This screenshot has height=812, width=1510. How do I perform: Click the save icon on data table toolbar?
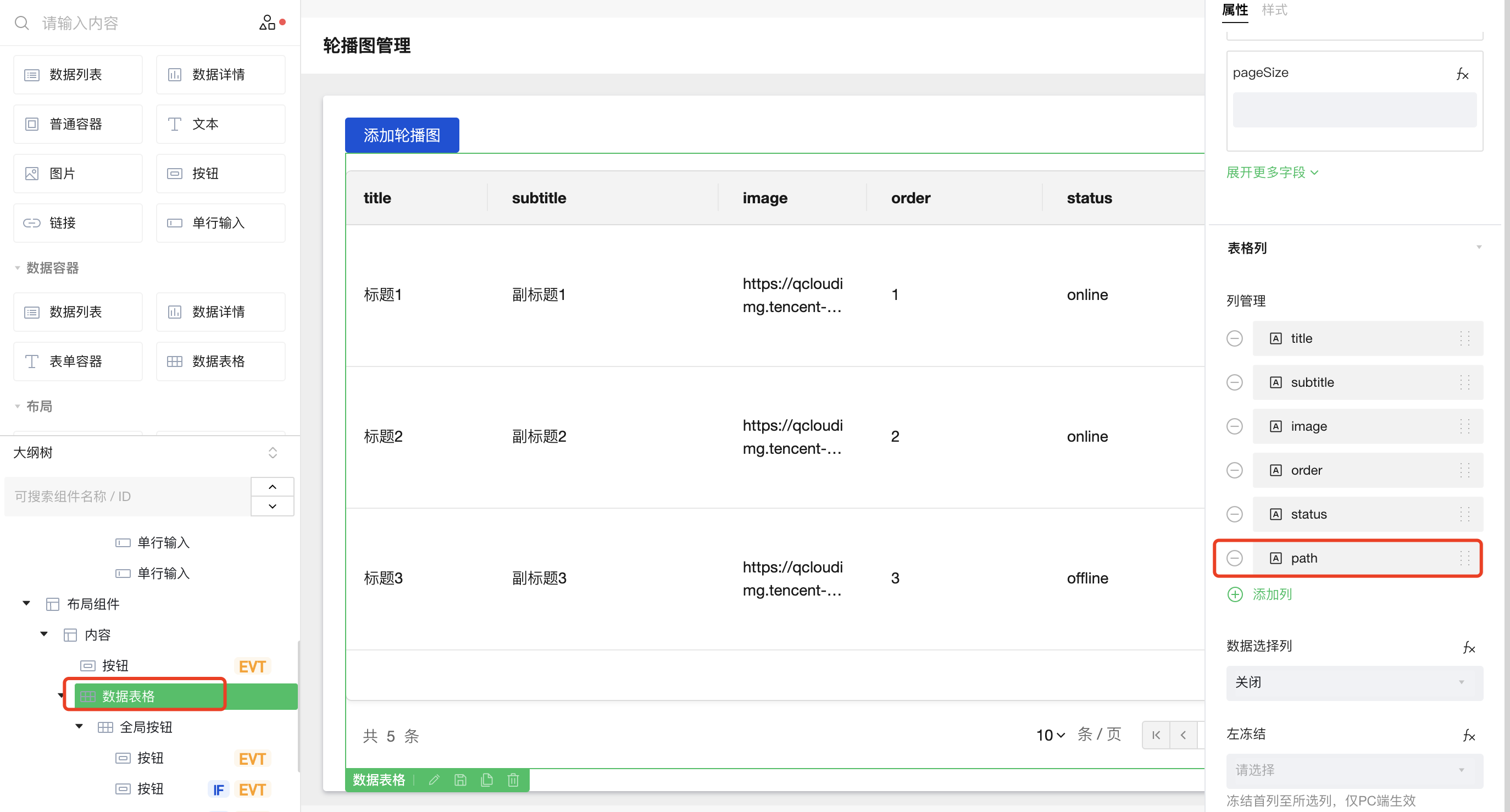tap(460, 780)
